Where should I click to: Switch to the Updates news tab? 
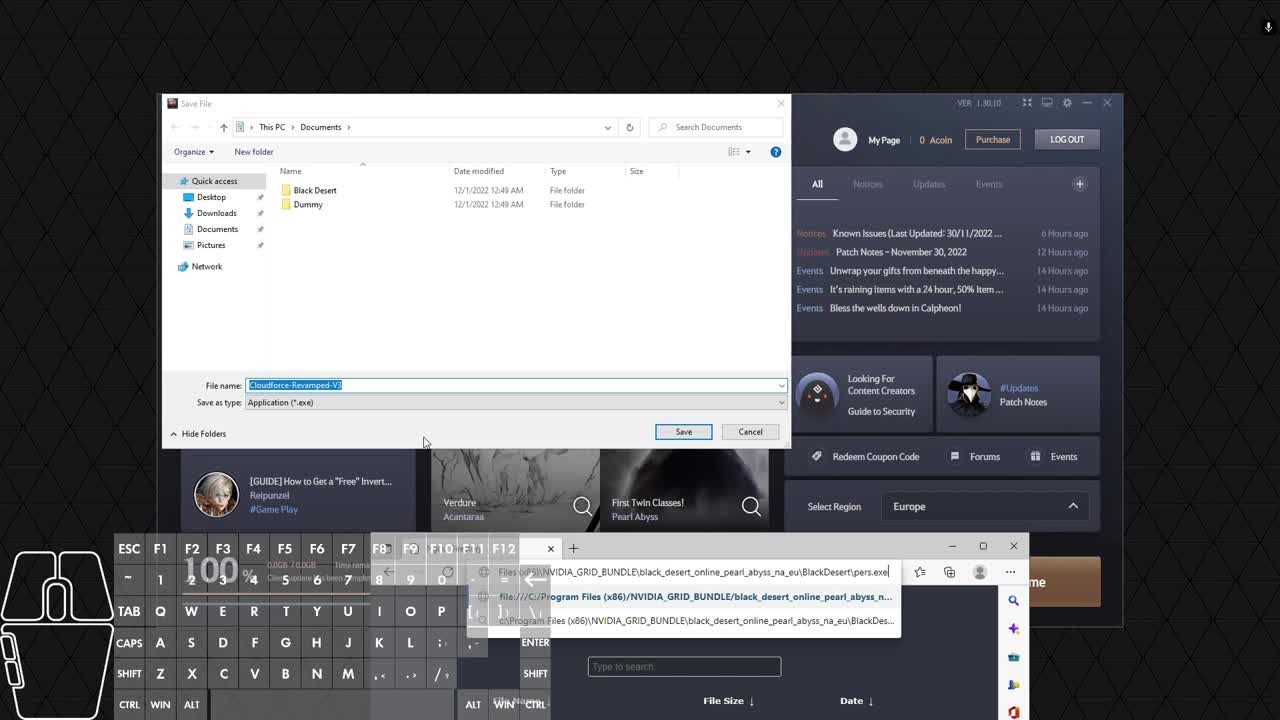click(928, 184)
